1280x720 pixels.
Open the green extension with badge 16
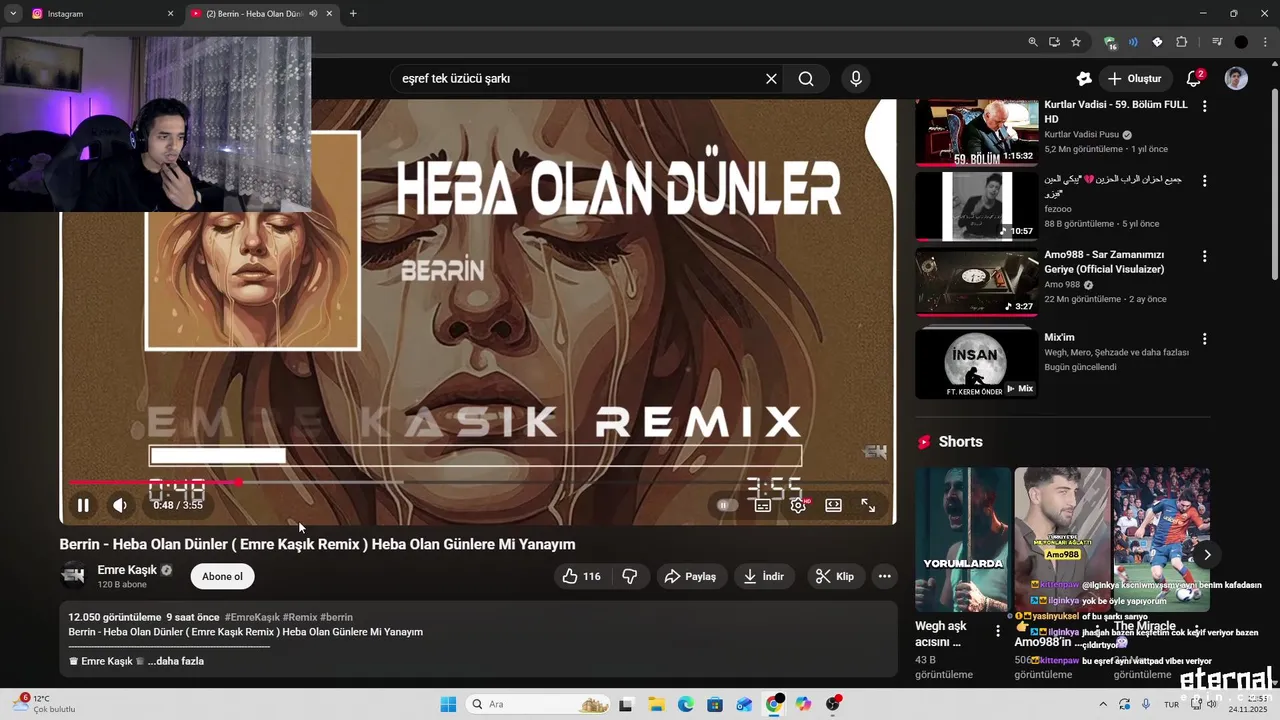[x=1110, y=42]
